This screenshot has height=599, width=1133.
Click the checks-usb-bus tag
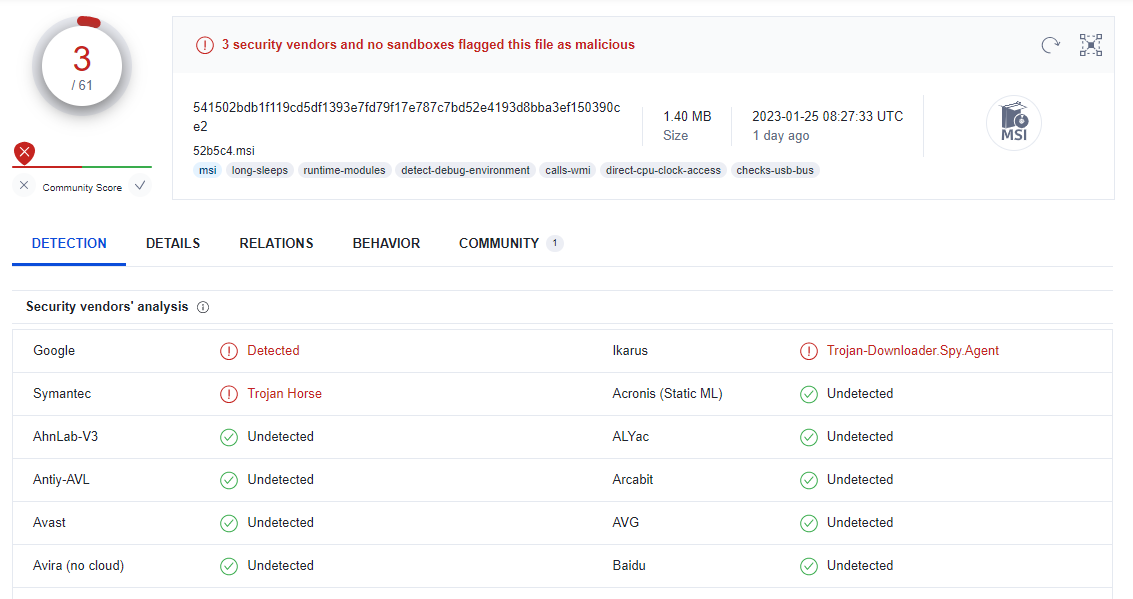tap(775, 170)
